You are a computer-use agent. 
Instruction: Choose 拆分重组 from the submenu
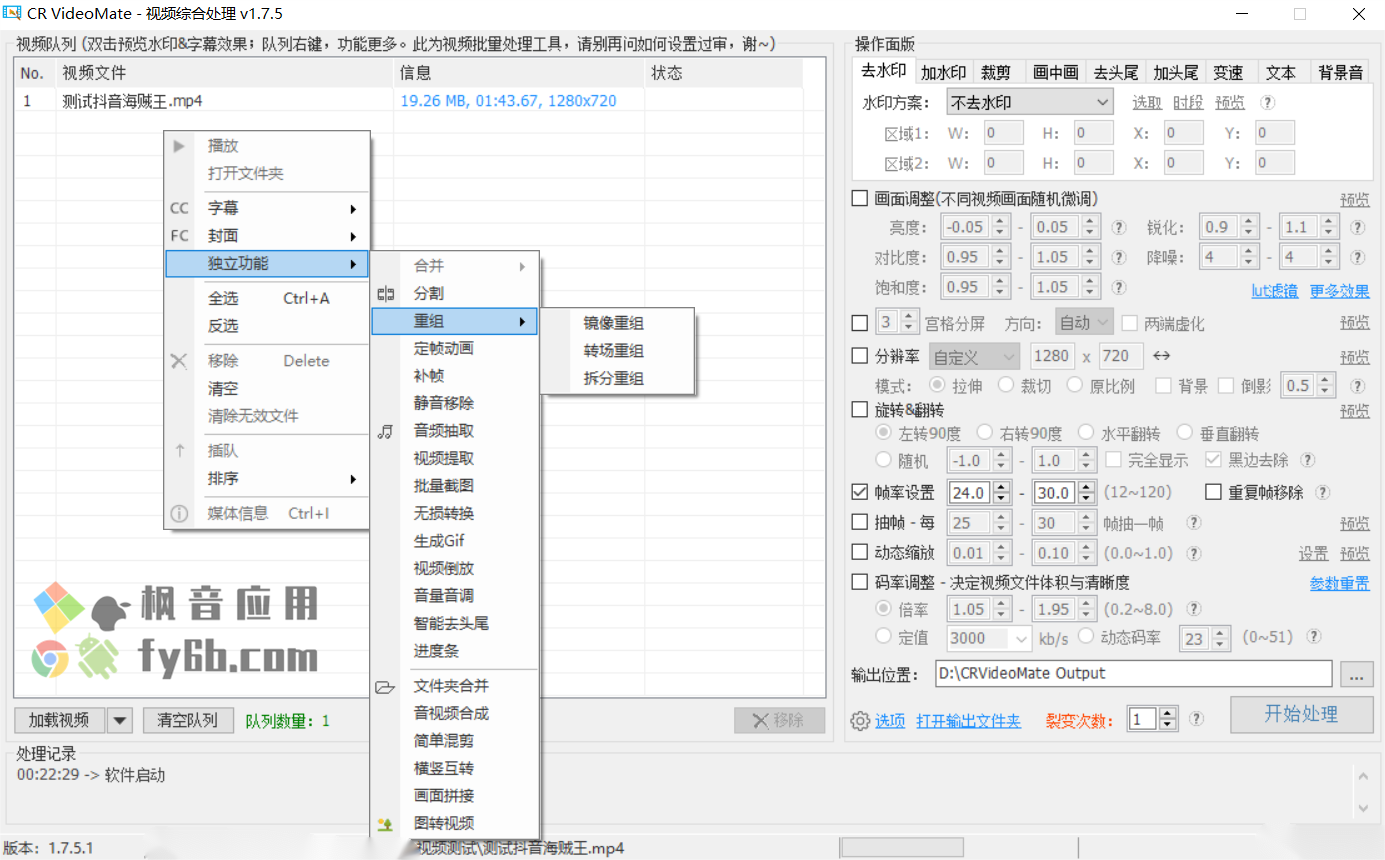pyautogui.click(x=614, y=379)
